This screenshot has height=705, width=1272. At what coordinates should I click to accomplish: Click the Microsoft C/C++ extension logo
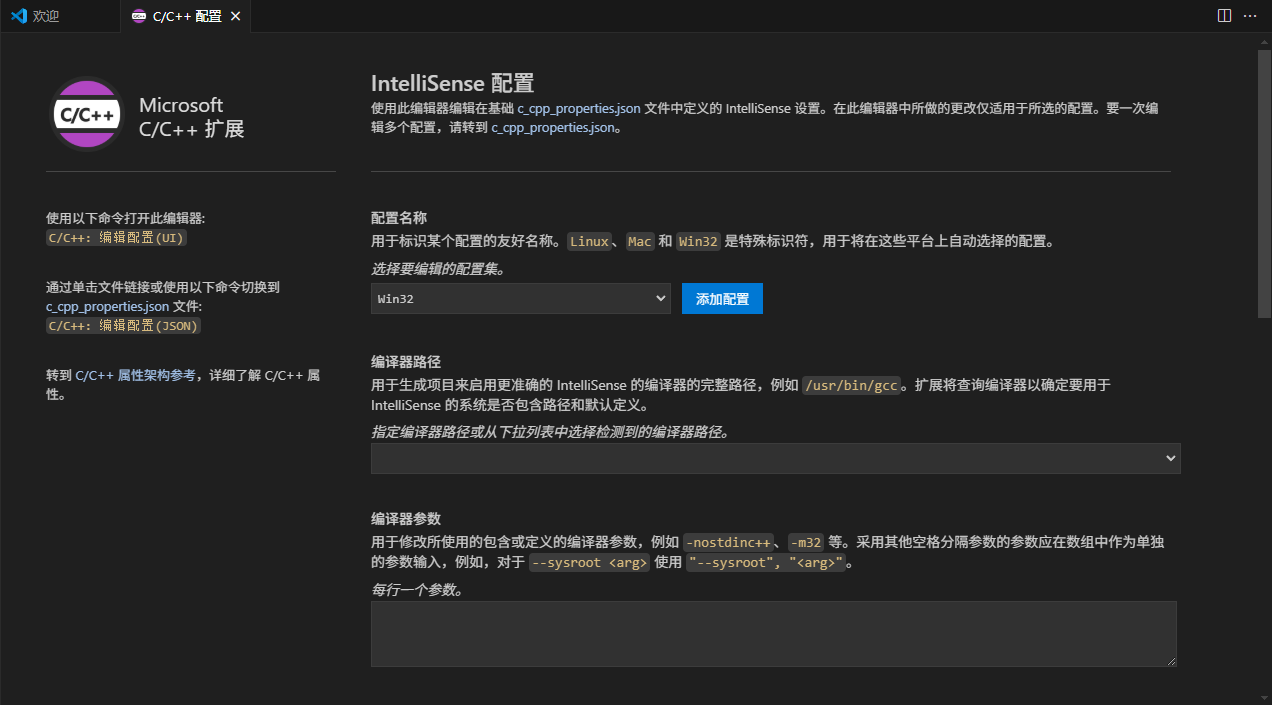pos(87,114)
